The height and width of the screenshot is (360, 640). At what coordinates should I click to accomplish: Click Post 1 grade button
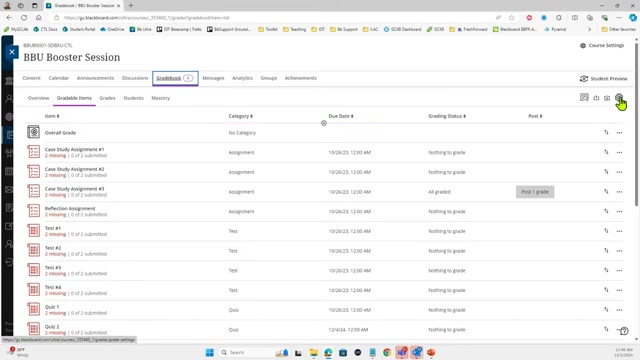pyautogui.click(x=535, y=192)
